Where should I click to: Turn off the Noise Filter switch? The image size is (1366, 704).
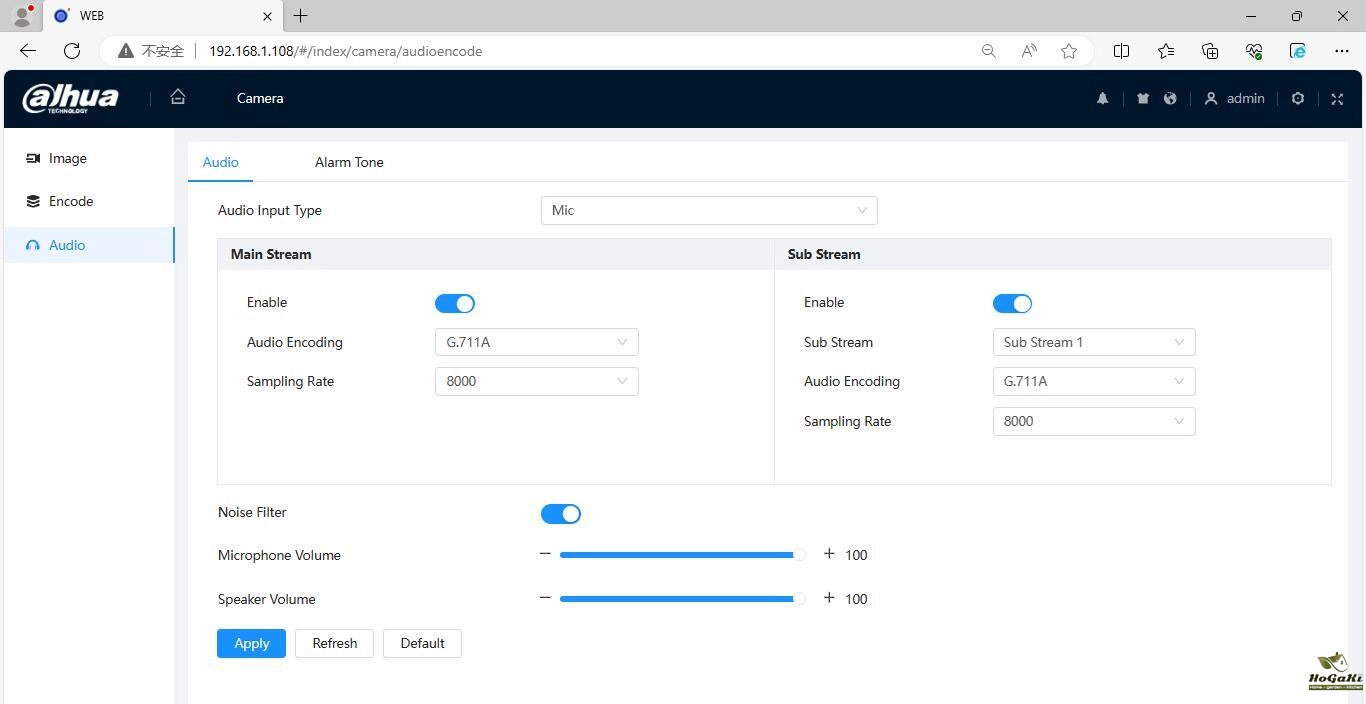560,513
